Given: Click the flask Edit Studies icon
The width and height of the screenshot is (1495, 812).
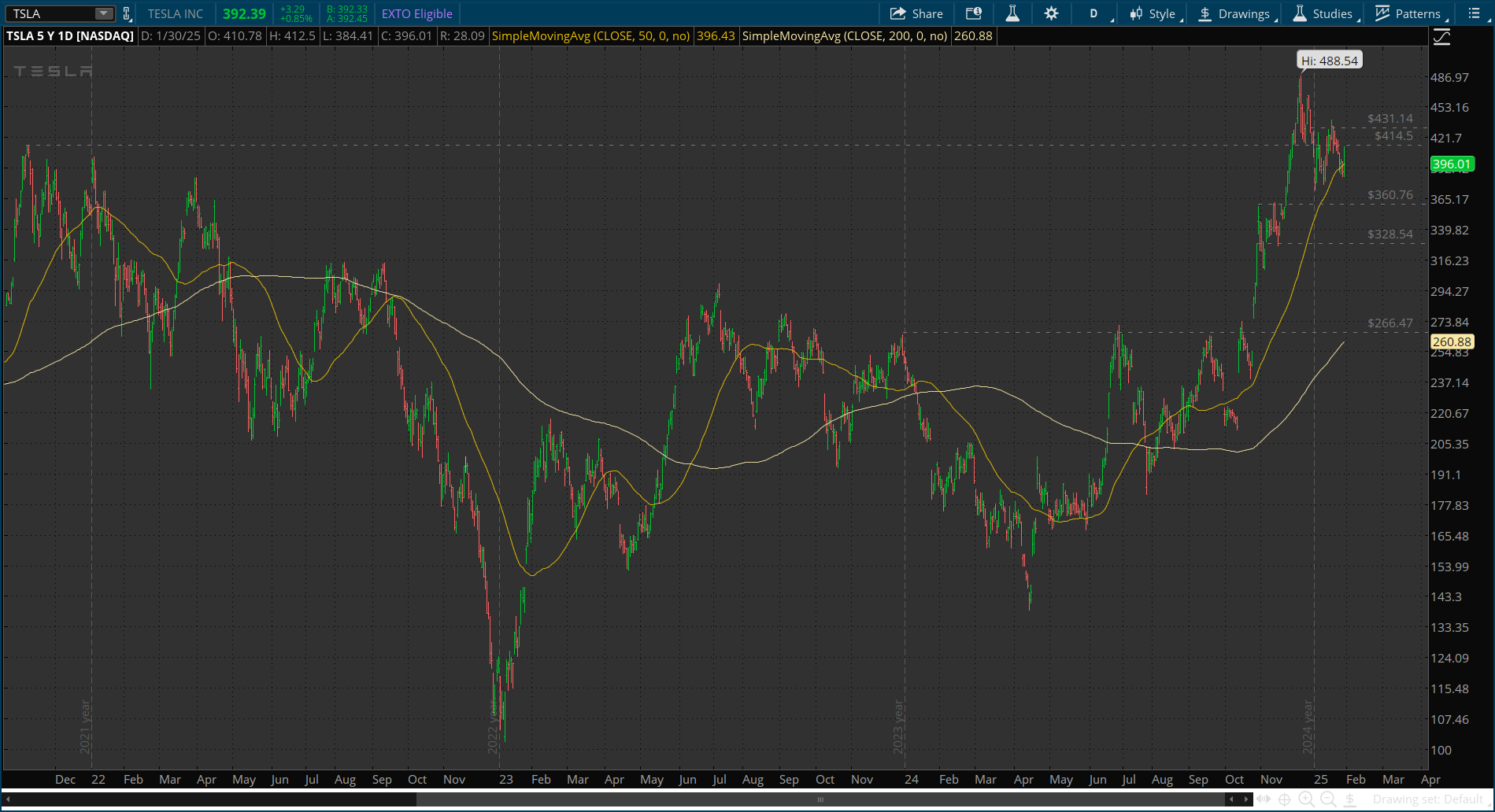Looking at the screenshot, I should point(1012,13).
